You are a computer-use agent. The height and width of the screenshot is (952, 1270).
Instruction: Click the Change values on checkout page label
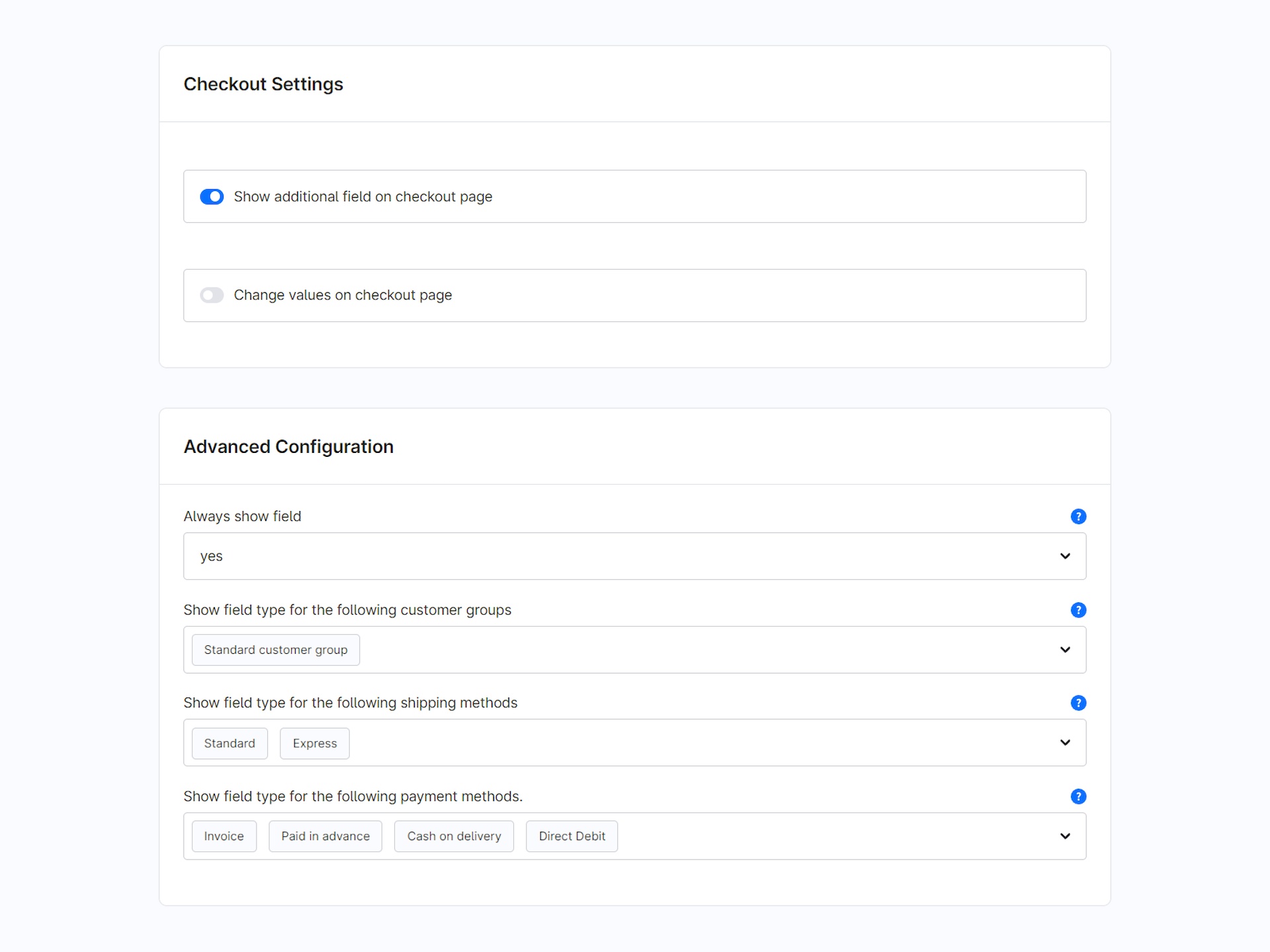click(x=343, y=295)
